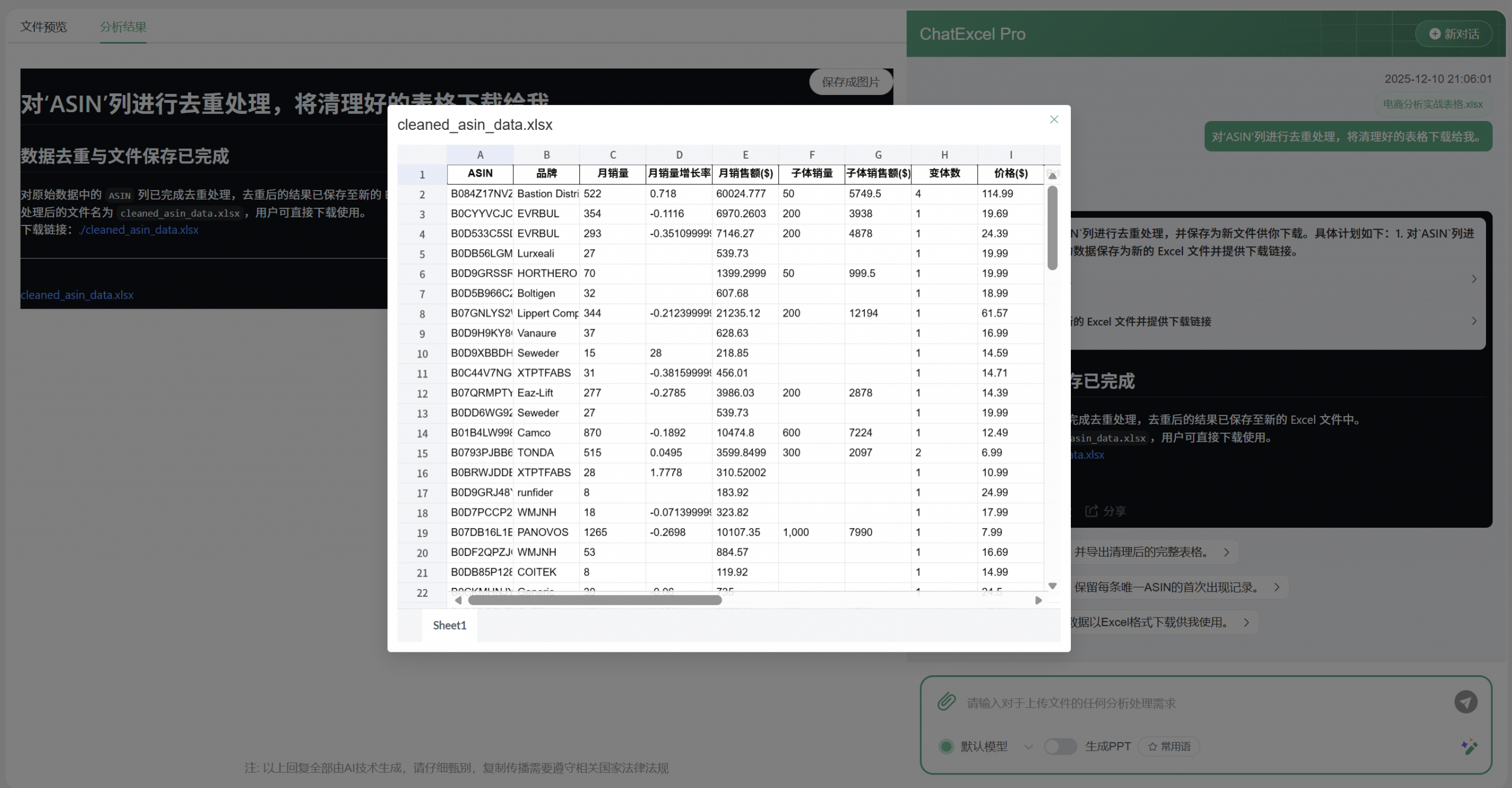
Task: Switch to the 文件预览 tab
Action: coord(44,27)
